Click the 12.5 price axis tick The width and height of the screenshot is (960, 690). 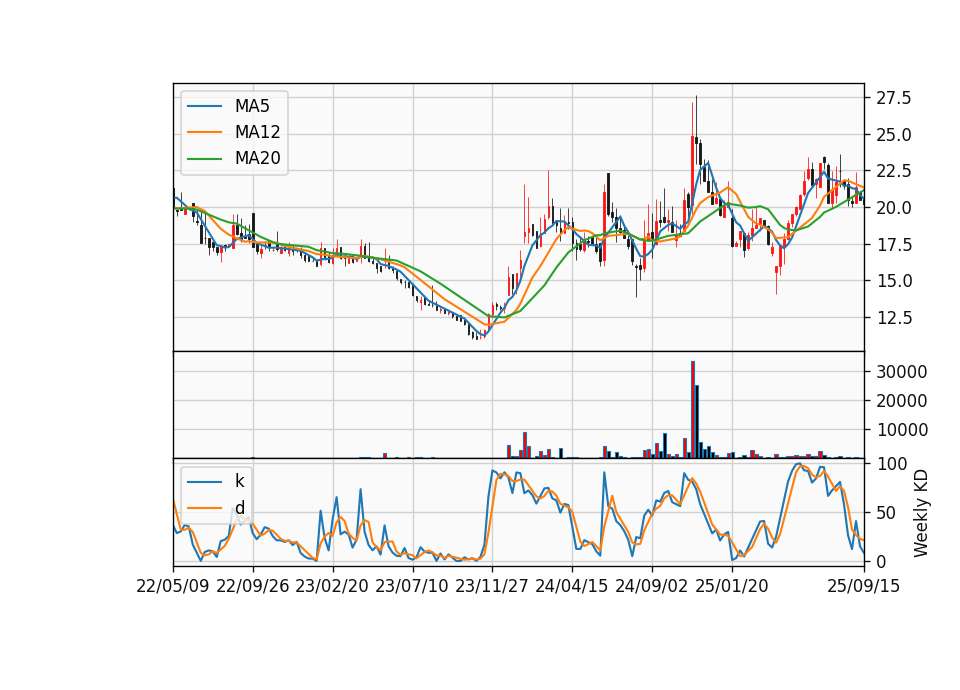tap(894, 318)
